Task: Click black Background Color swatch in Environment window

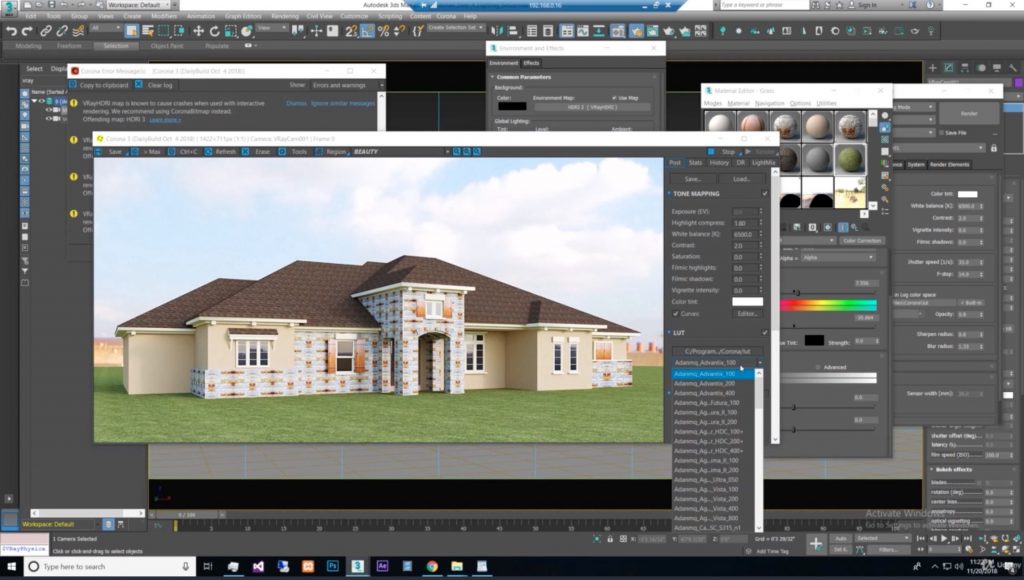Action: pyautogui.click(x=512, y=106)
